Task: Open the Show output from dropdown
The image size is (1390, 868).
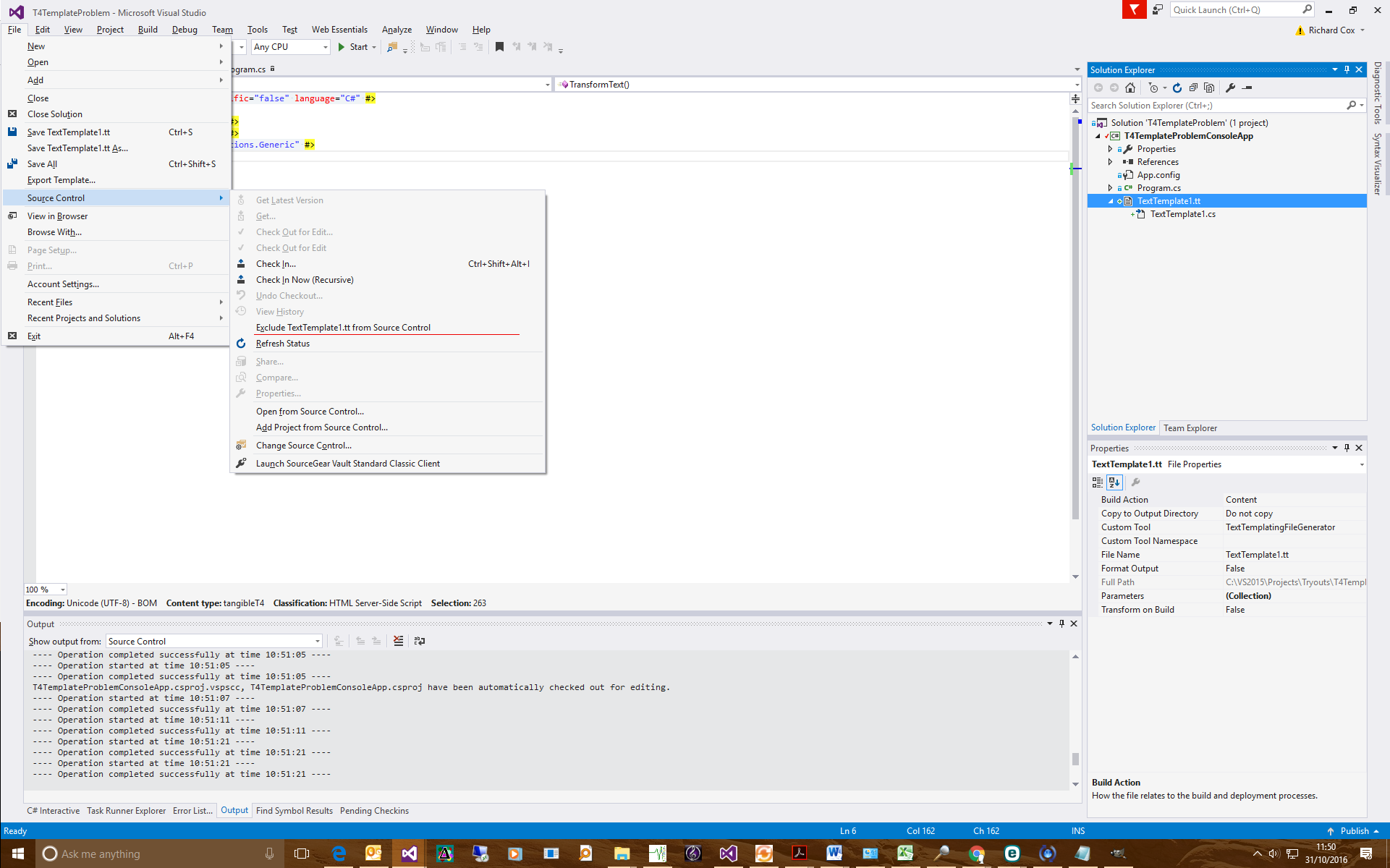Action: (214, 642)
